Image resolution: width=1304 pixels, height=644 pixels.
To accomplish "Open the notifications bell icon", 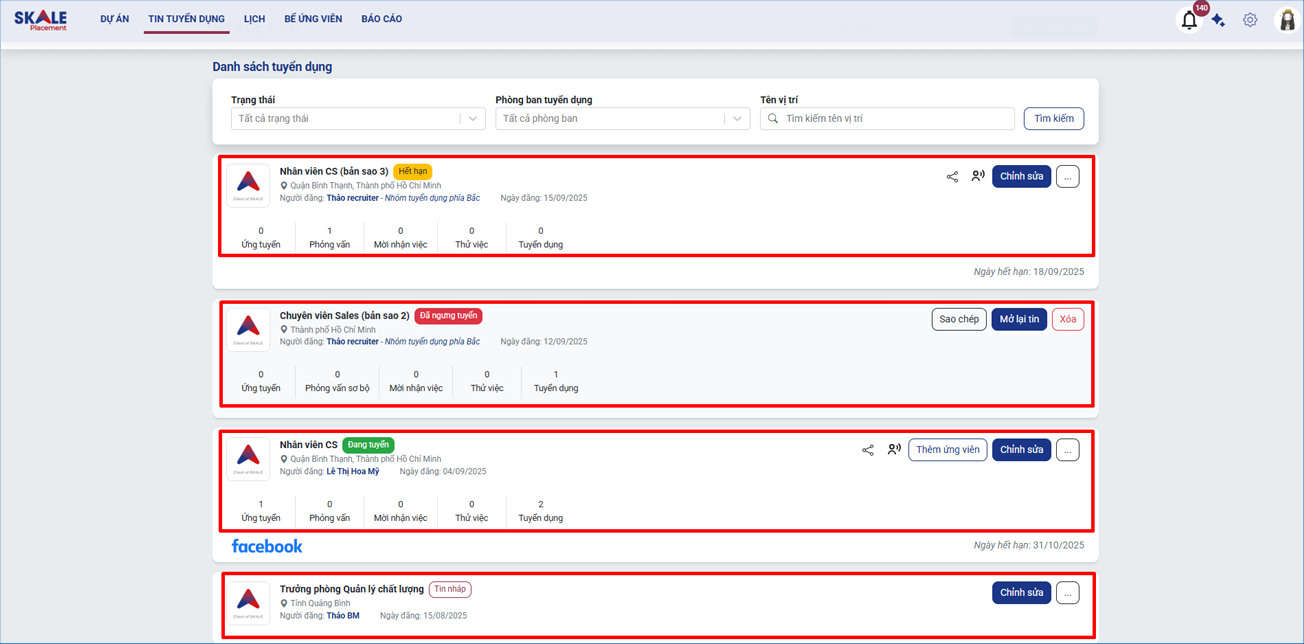I will pos(1189,20).
